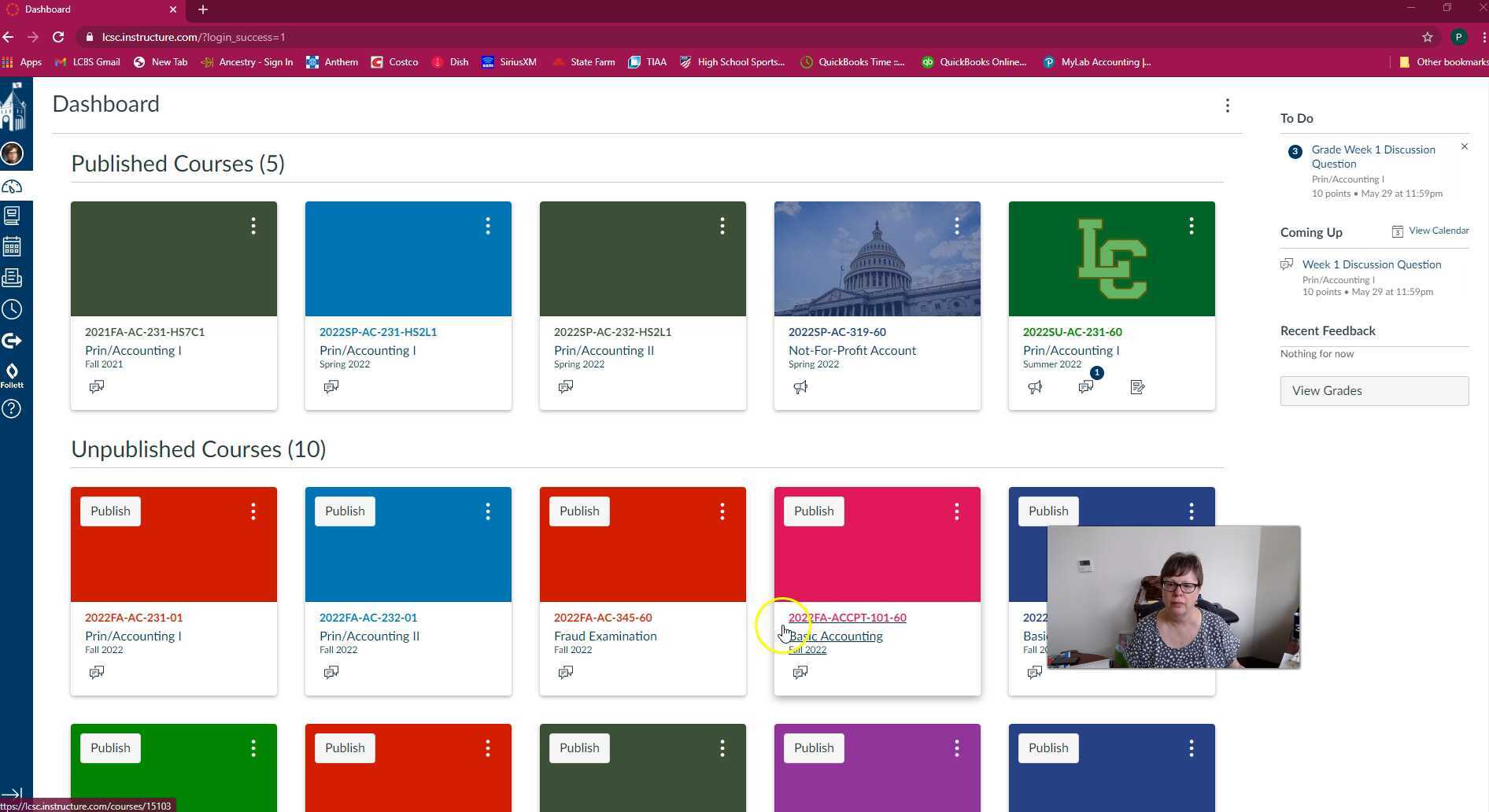1489x812 pixels.
Task: Publish the 2022FA-AC-231-01 course
Action: [110, 511]
